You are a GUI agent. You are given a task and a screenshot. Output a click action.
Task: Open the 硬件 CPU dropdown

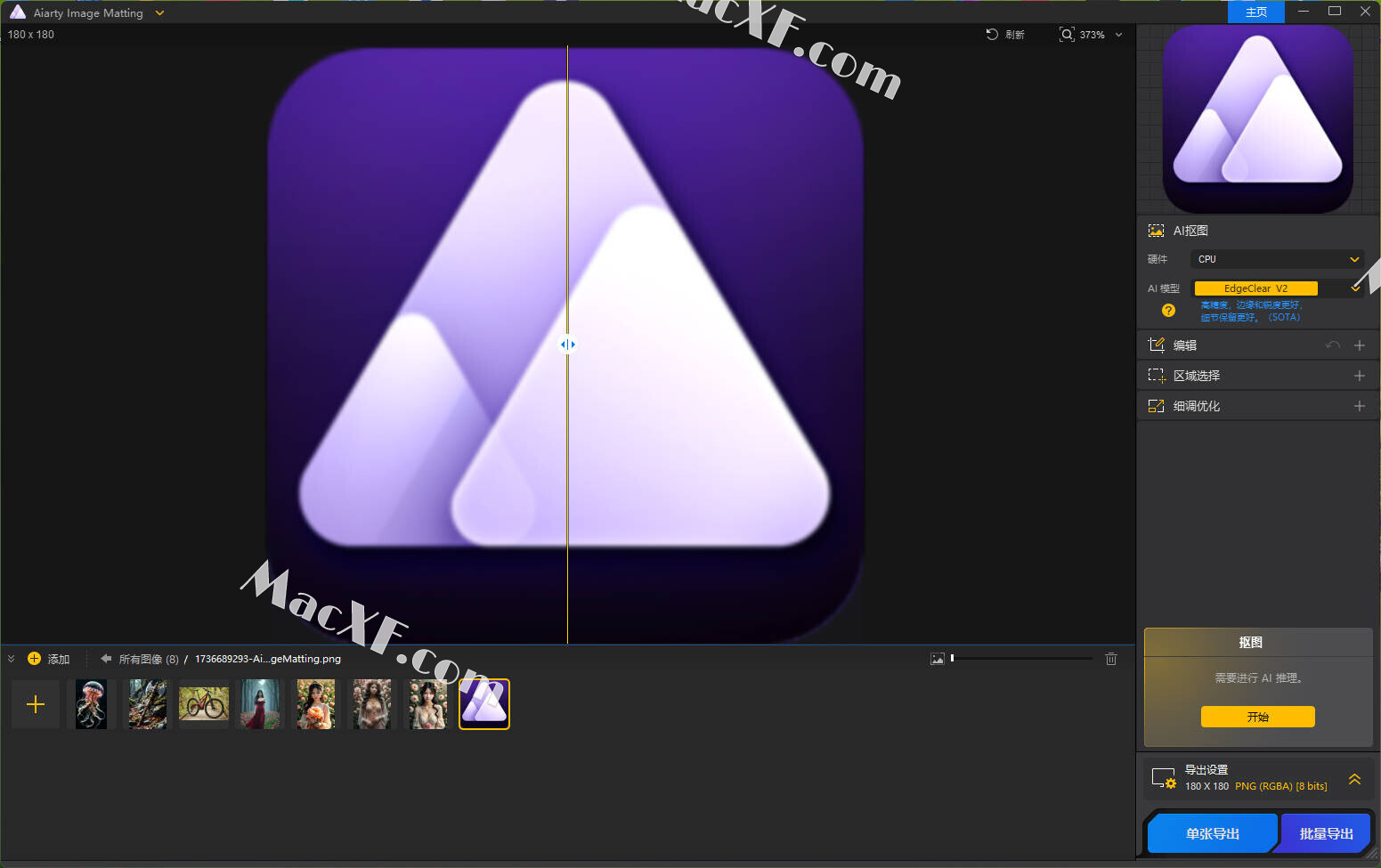tap(1277, 259)
